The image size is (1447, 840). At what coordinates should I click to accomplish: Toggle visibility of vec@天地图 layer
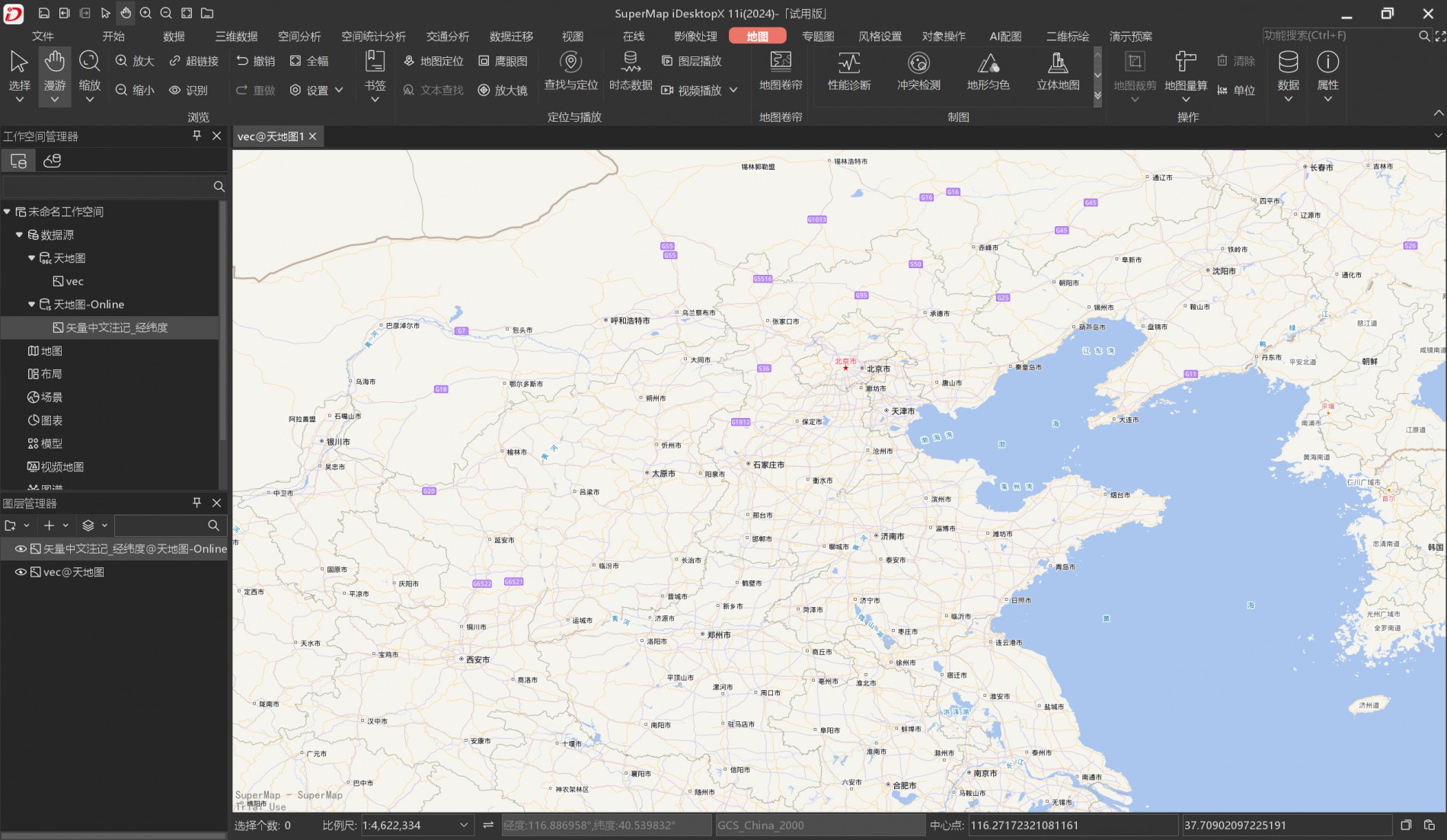21,572
